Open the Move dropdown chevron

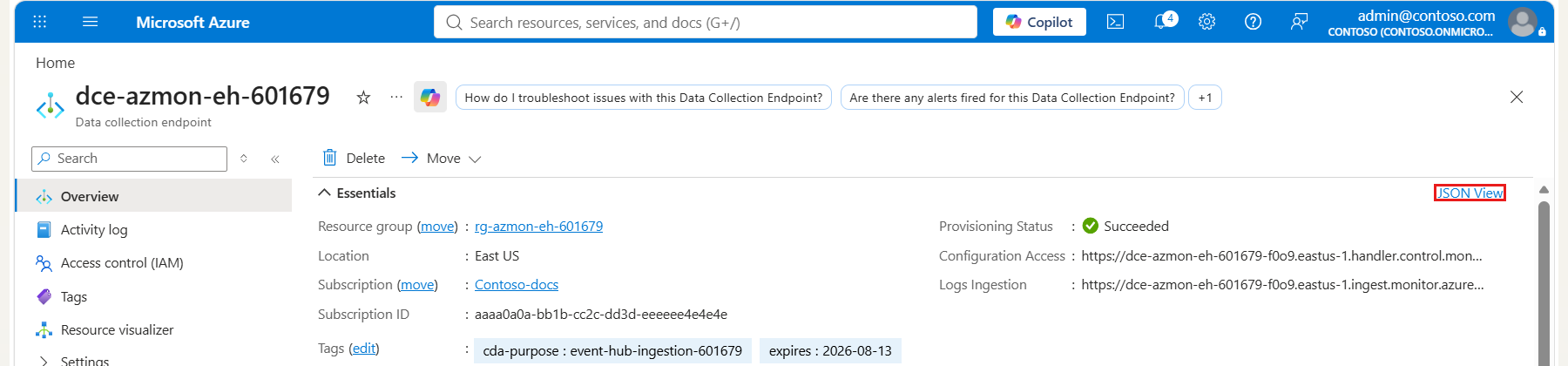(x=475, y=159)
